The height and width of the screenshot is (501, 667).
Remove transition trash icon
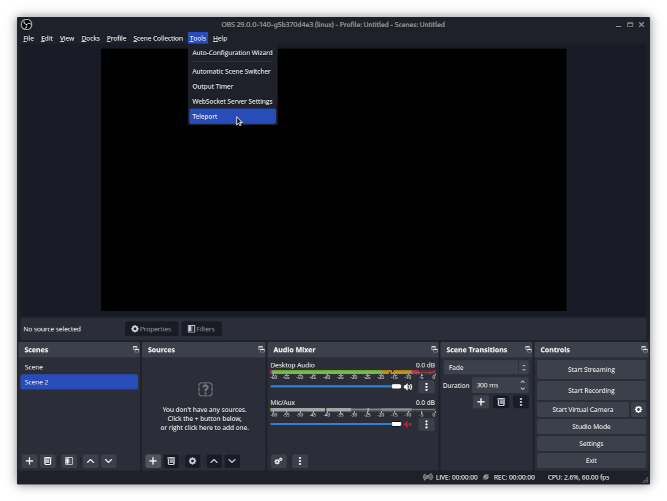pyautogui.click(x=501, y=402)
